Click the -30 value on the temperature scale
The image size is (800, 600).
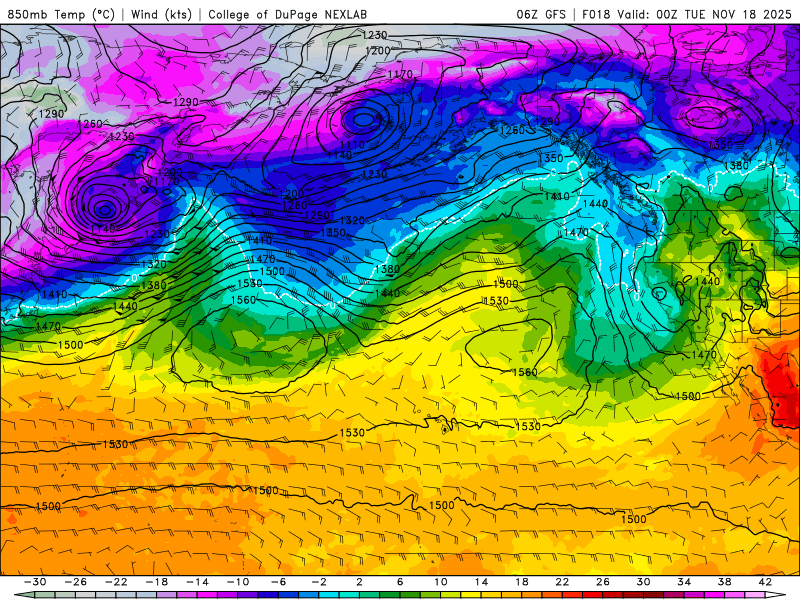(x=35, y=582)
